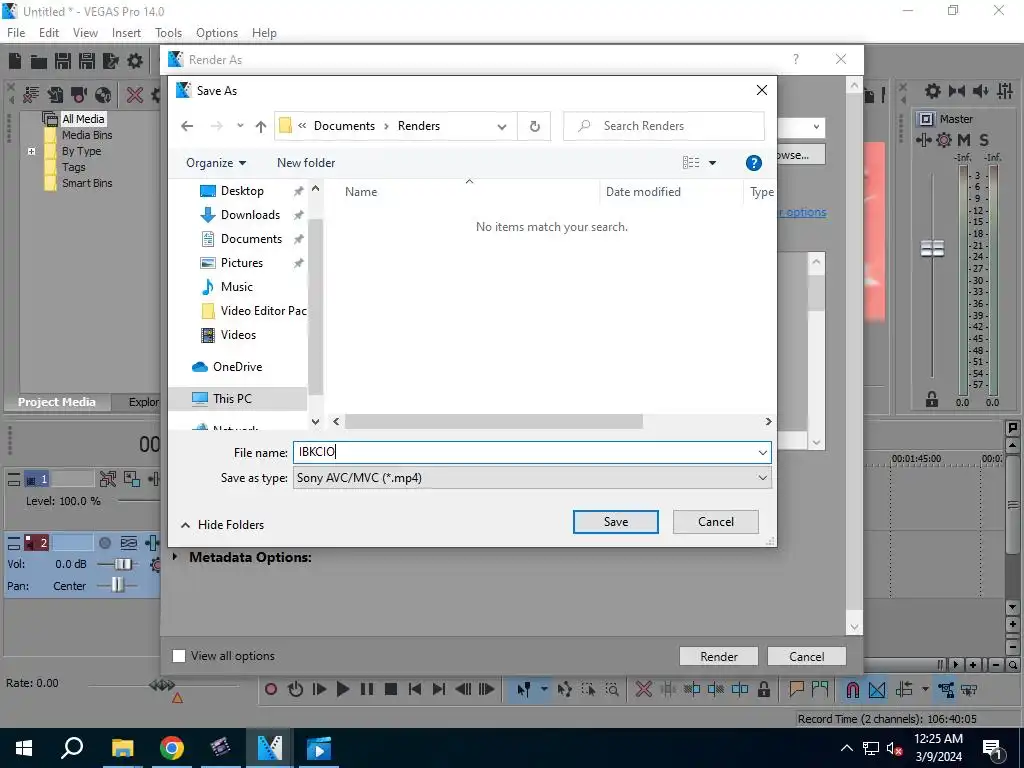
Task: Select Downloads in the navigation pane
Action: (x=250, y=215)
